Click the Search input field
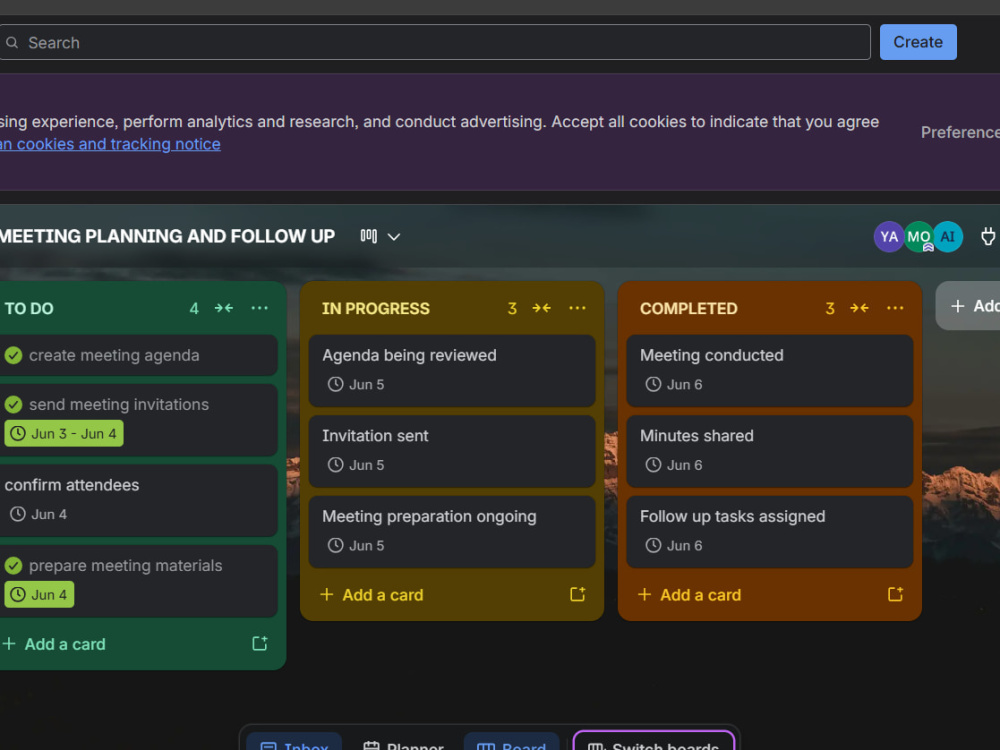Image resolution: width=1000 pixels, height=750 pixels. pyautogui.click(x=434, y=43)
